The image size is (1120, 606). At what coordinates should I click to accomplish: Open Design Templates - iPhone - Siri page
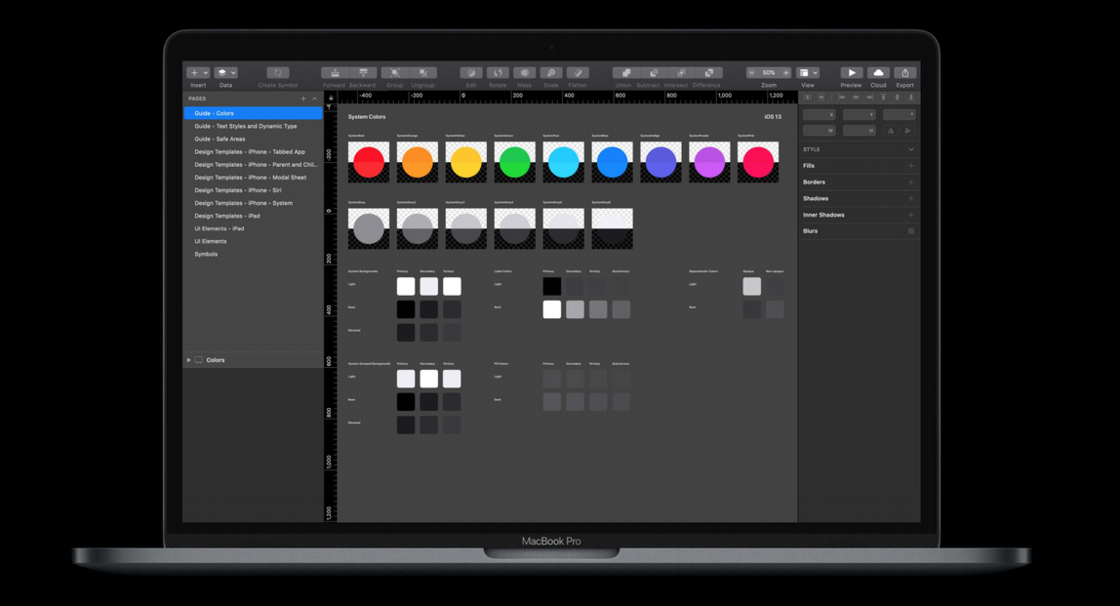(253, 190)
